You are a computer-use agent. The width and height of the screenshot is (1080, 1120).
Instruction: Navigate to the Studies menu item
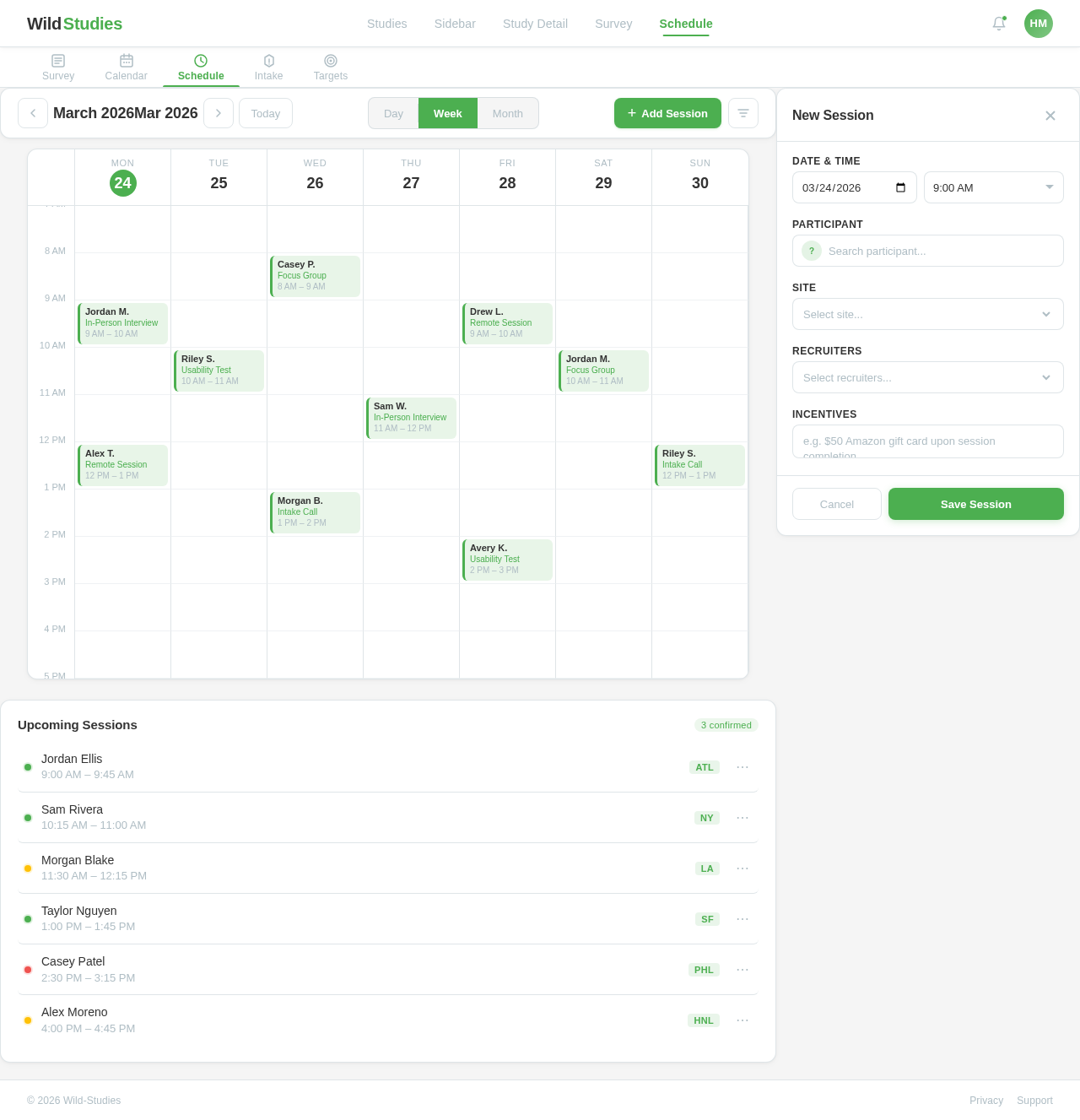tap(386, 24)
